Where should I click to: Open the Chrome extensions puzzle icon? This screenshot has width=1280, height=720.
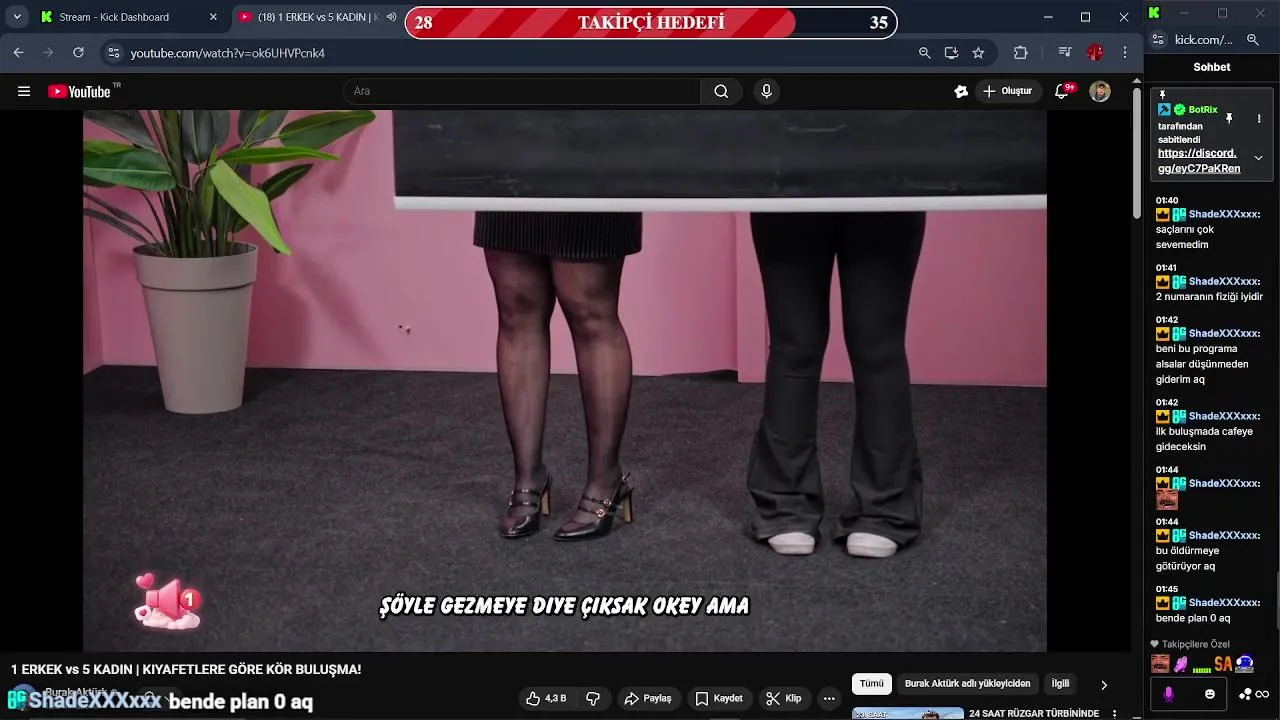(1021, 53)
